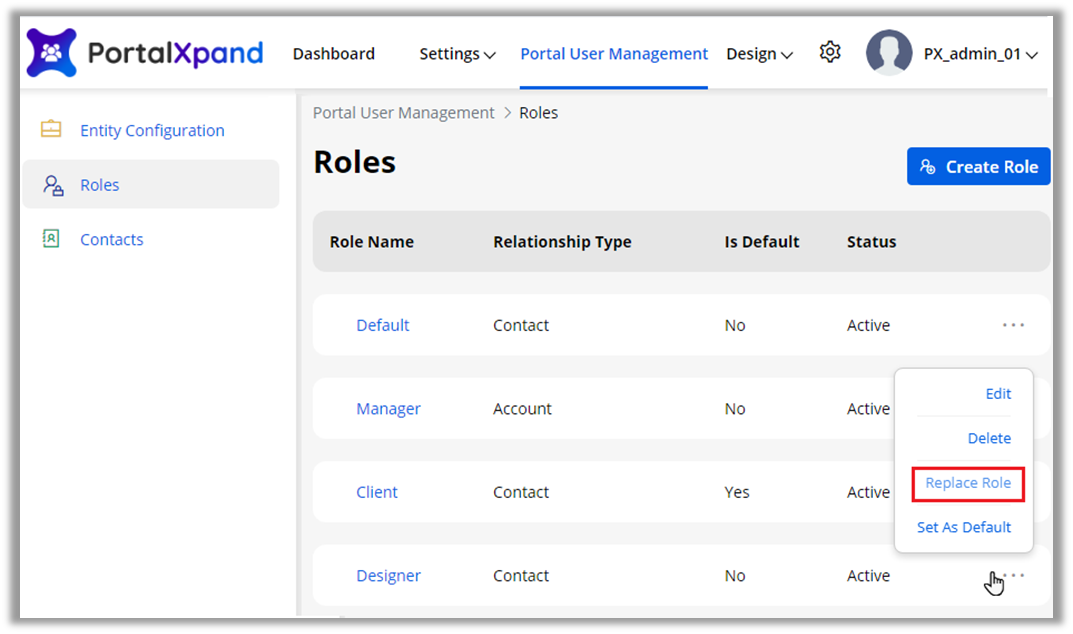
Task: Open the settings gear icon
Action: (x=829, y=52)
